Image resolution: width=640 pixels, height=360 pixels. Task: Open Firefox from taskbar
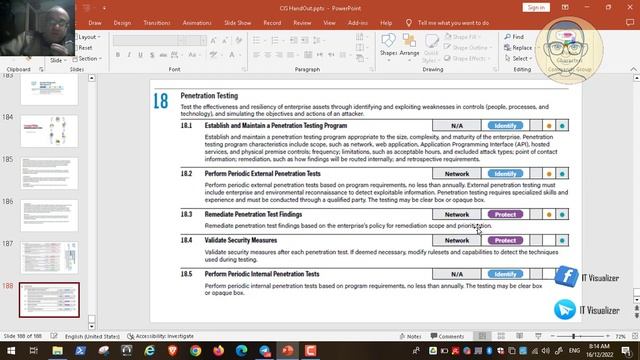tap(219, 351)
